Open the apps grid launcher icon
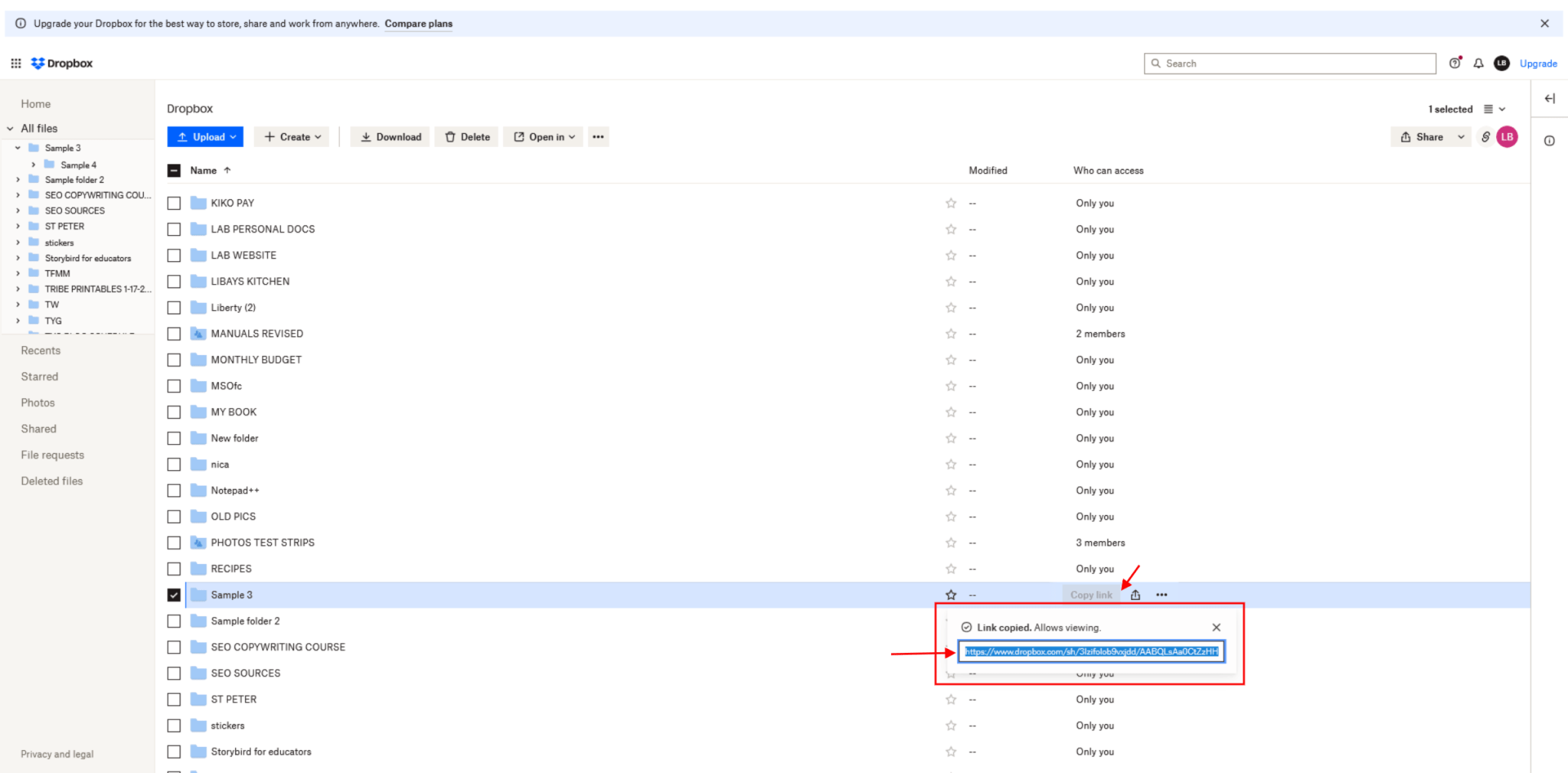 (16, 63)
